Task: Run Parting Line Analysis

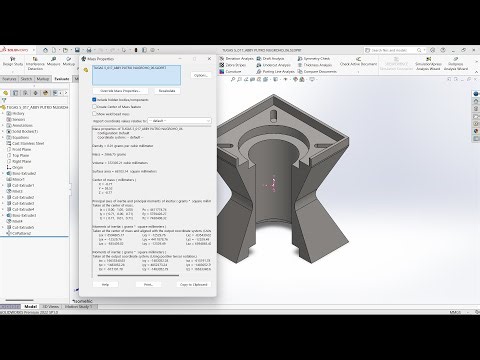Action: [276, 71]
